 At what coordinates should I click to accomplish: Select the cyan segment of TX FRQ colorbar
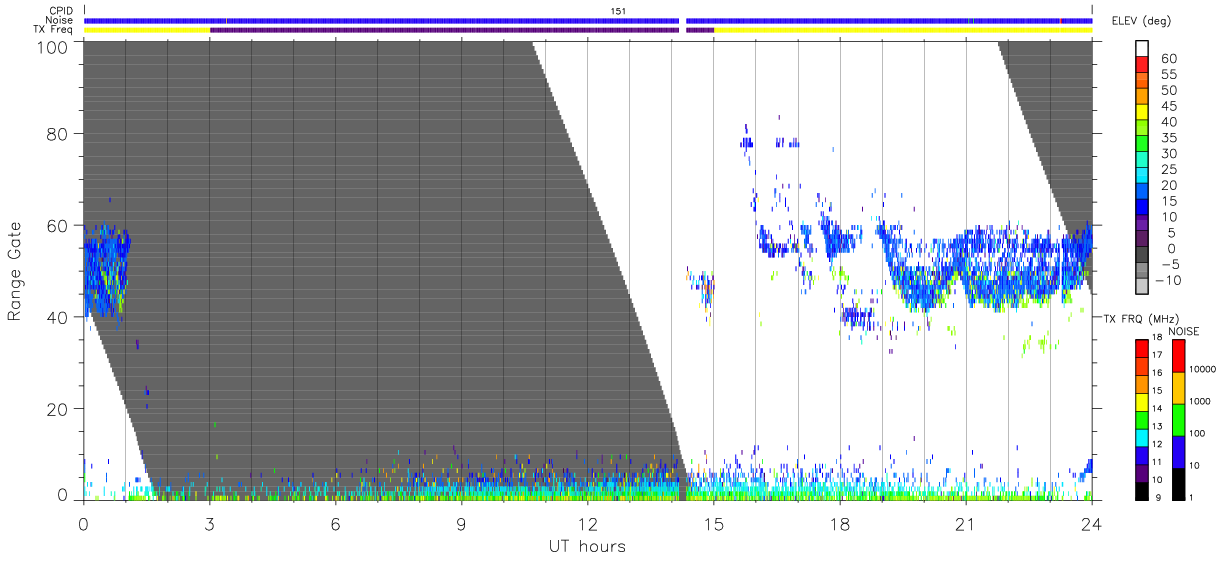(1142, 437)
